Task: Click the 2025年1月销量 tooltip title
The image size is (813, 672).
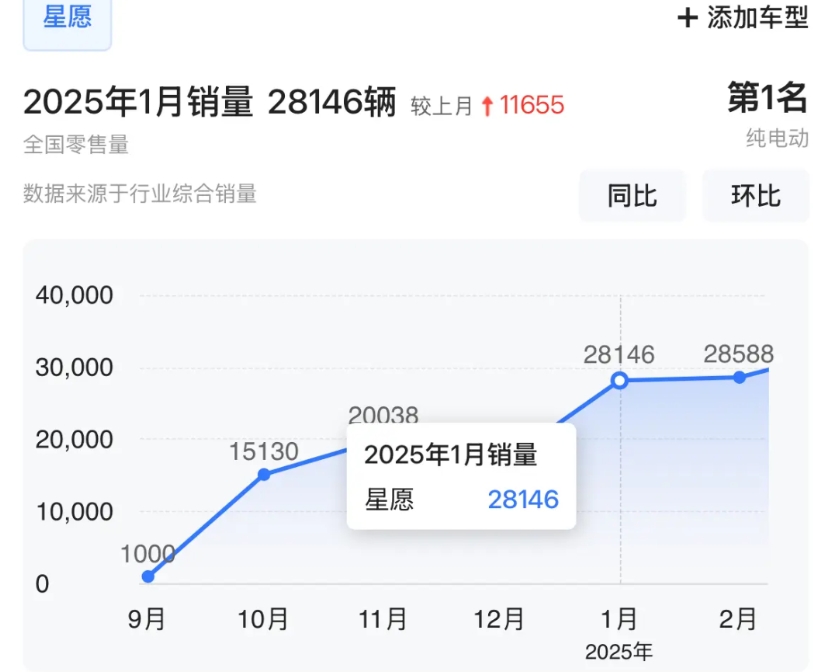Action: coord(451,455)
